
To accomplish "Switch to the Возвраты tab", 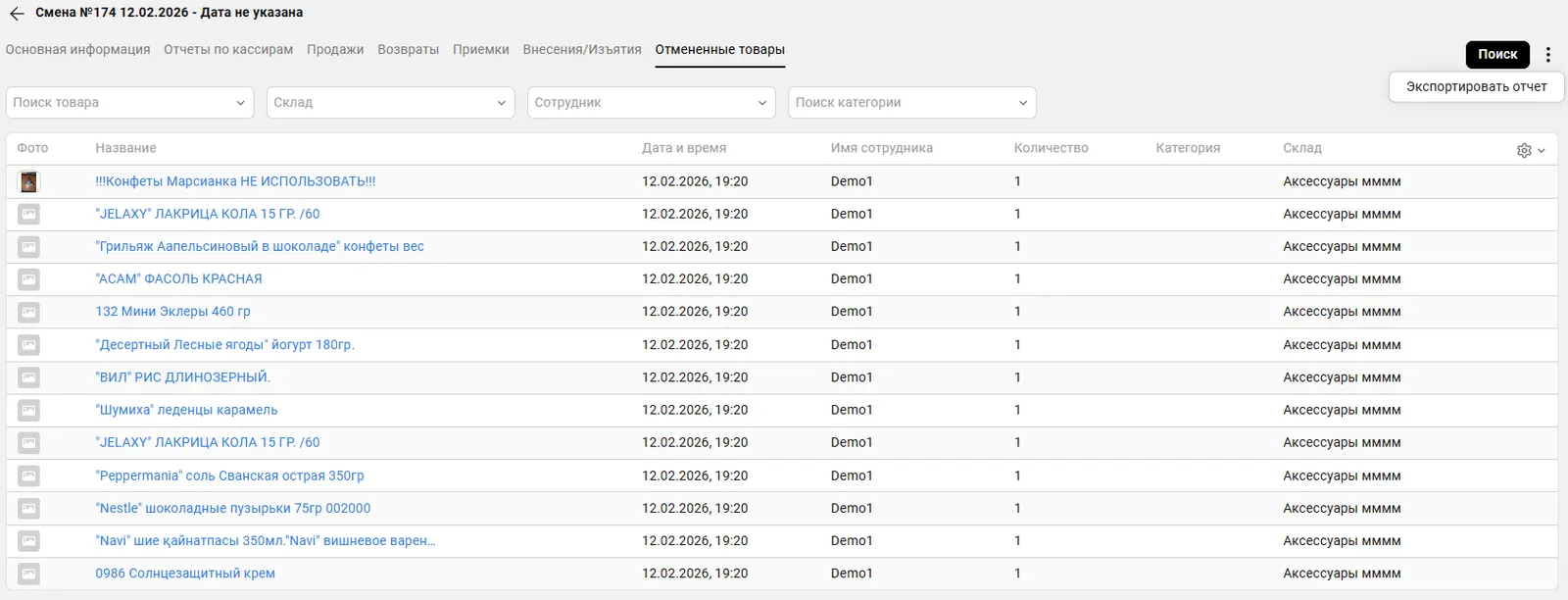I will pyautogui.click(x=408, y=50).
